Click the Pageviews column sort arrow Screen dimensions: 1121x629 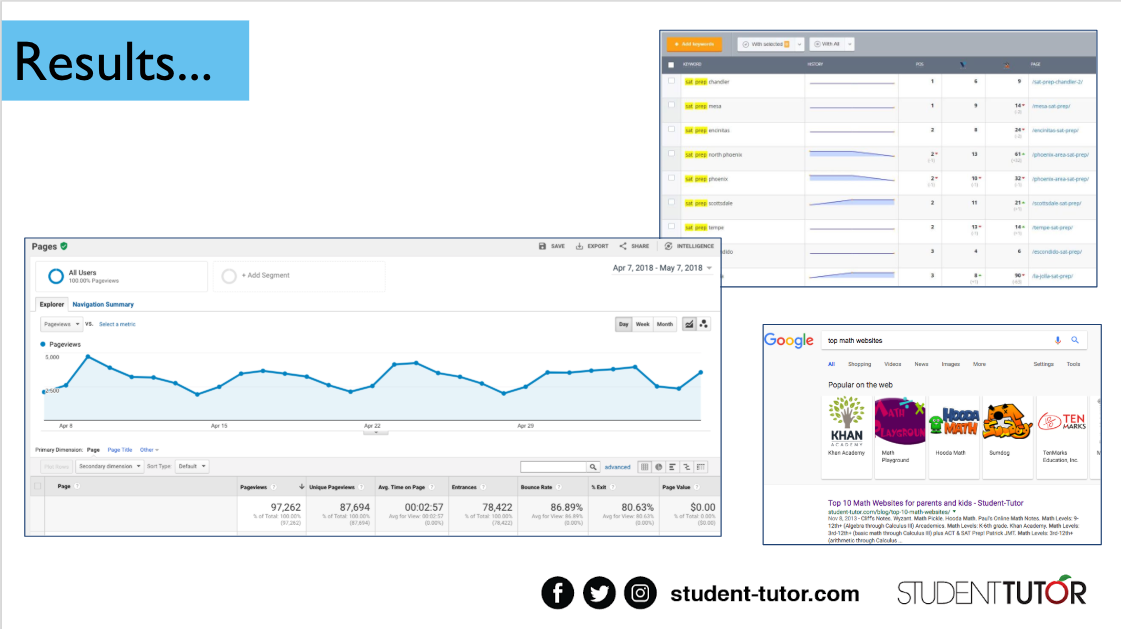pyautogui.click(x=302, y=487)
